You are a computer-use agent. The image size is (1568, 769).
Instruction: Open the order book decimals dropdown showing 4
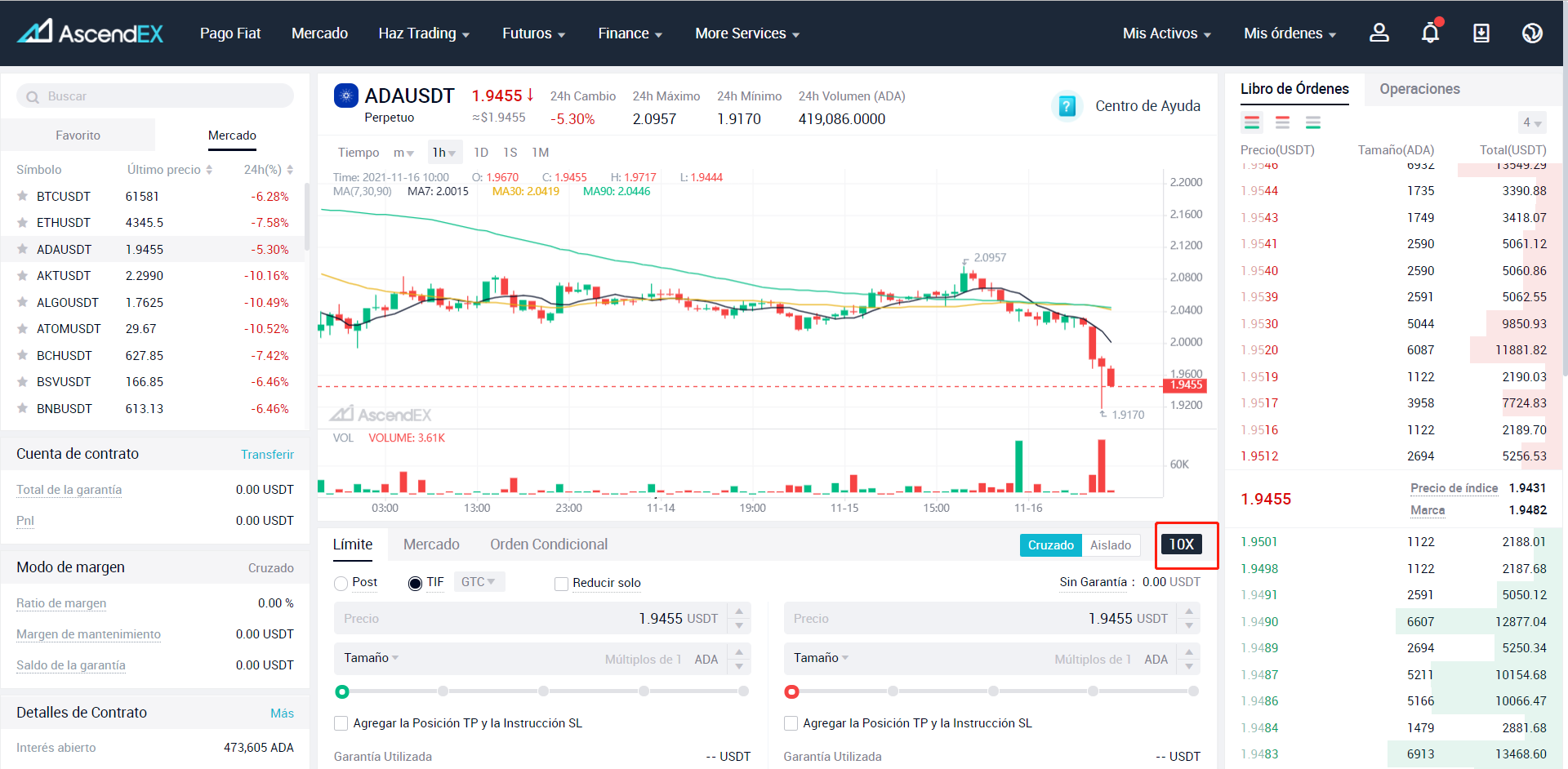point(1532,122)
